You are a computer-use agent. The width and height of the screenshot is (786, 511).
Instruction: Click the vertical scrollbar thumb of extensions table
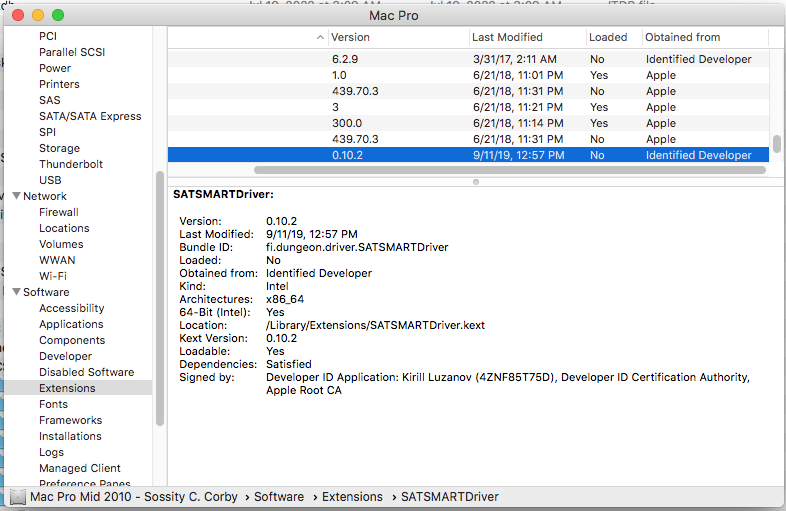[x=776, y=144]
